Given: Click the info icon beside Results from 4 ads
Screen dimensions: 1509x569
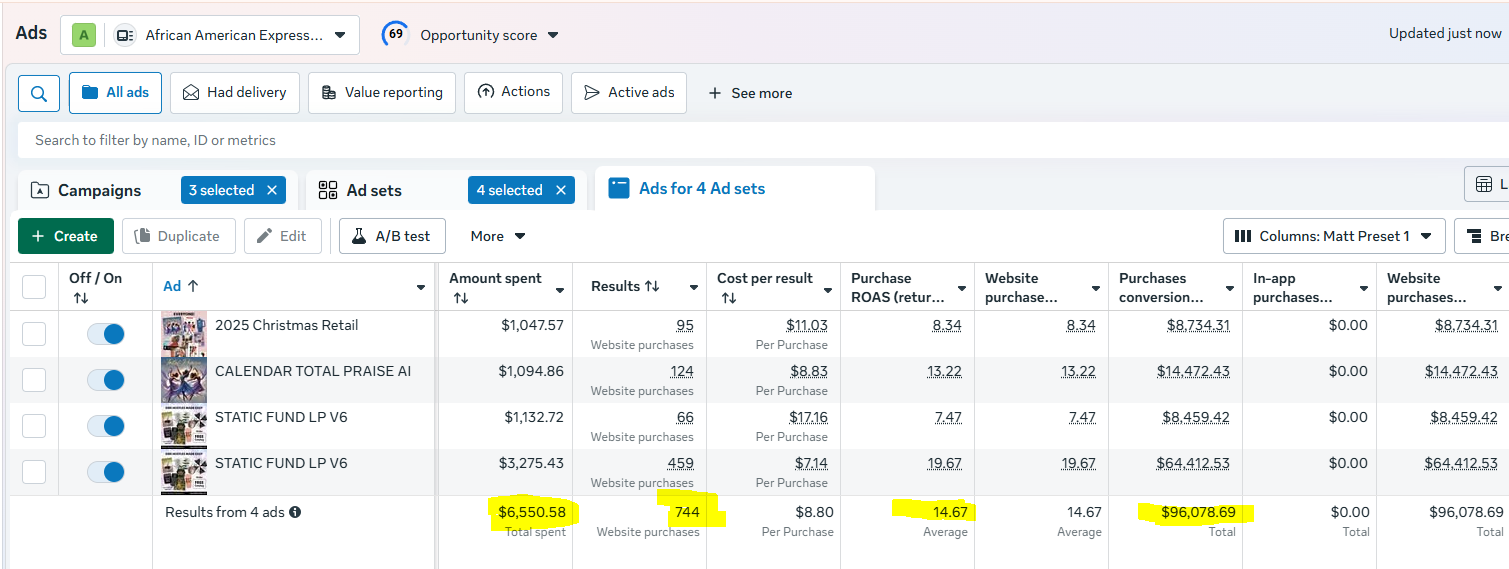Looking at the screenshot, I should tap(295, 512).
